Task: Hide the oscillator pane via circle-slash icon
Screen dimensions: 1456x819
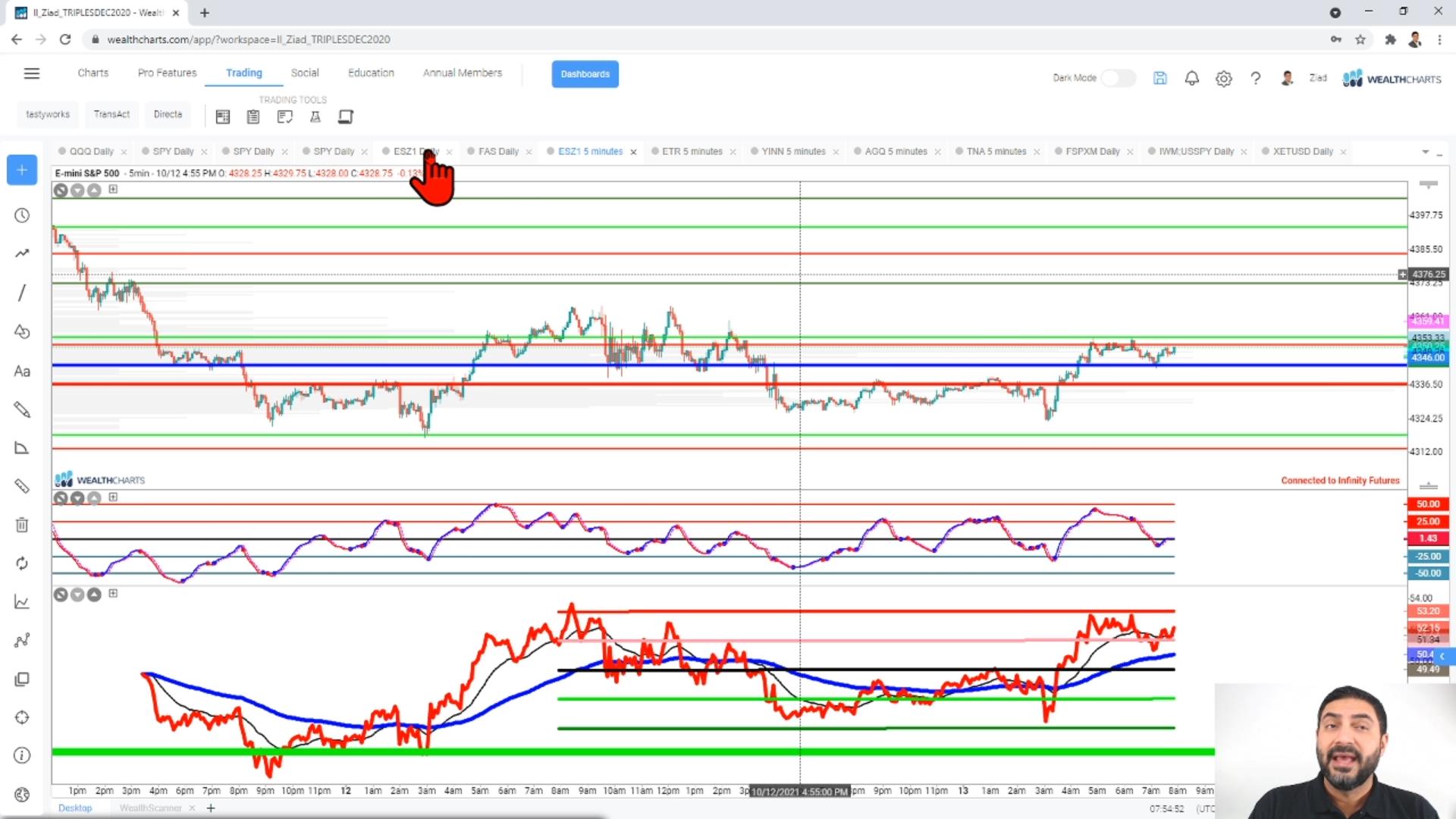Action: coord(61,498)
